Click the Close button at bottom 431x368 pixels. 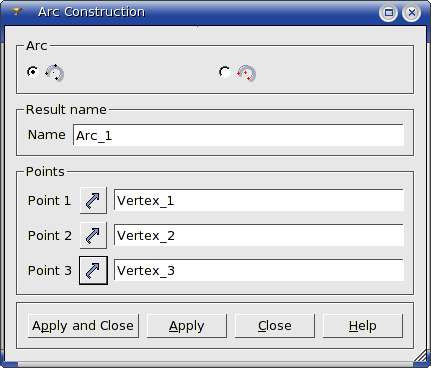click(x=275, y=326)
